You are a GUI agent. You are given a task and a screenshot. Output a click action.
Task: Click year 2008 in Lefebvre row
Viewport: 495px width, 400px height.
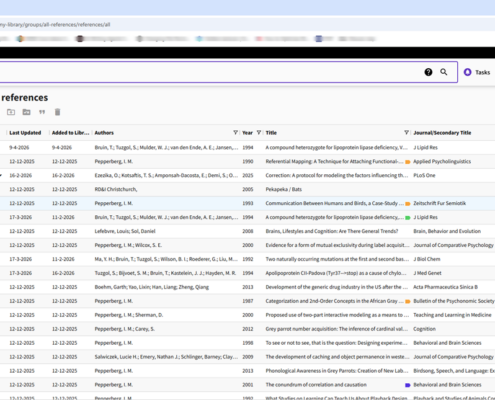[248, 231]
